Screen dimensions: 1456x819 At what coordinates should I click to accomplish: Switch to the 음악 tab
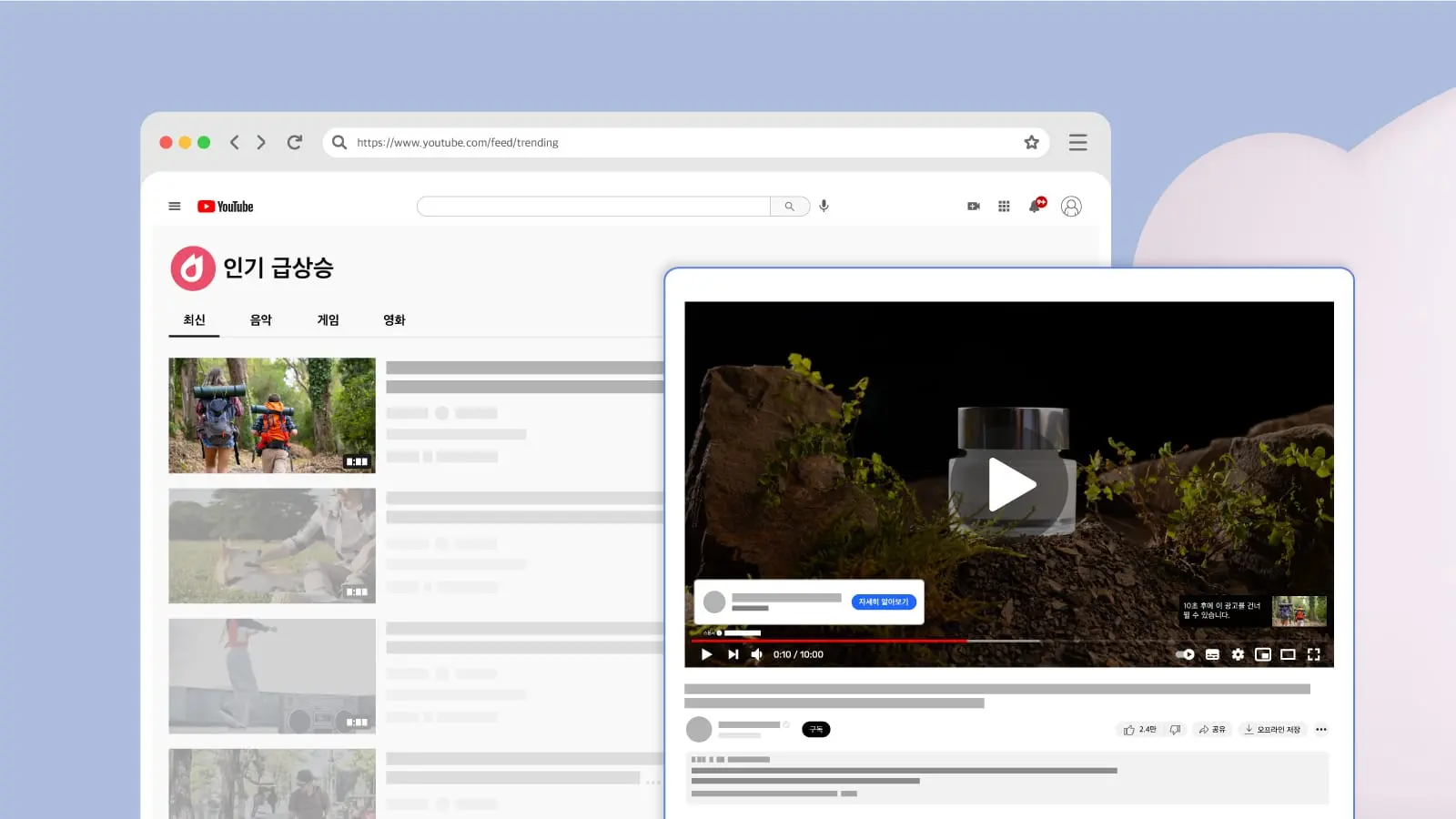point(260,320)
